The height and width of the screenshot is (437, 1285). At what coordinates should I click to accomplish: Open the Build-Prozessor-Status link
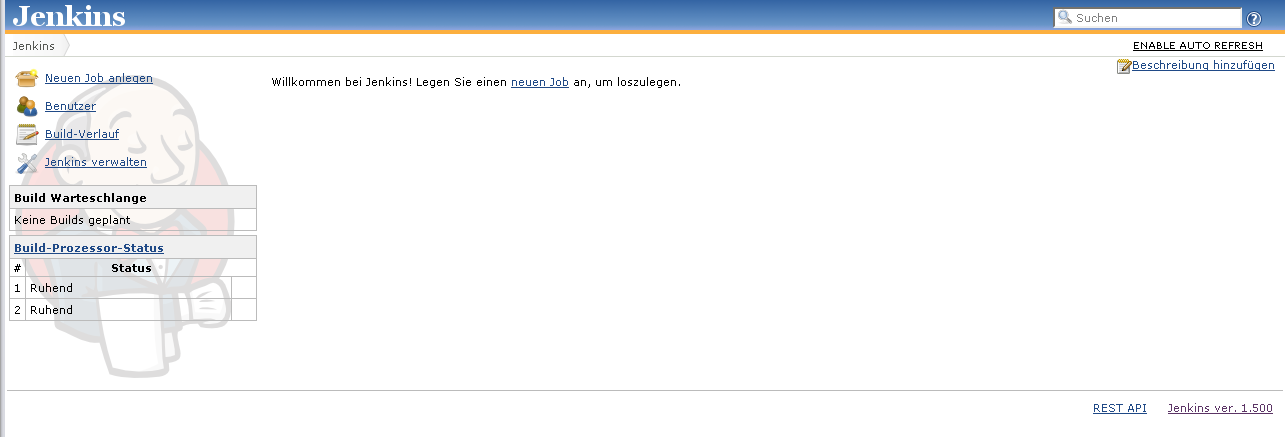pos(89,248)
